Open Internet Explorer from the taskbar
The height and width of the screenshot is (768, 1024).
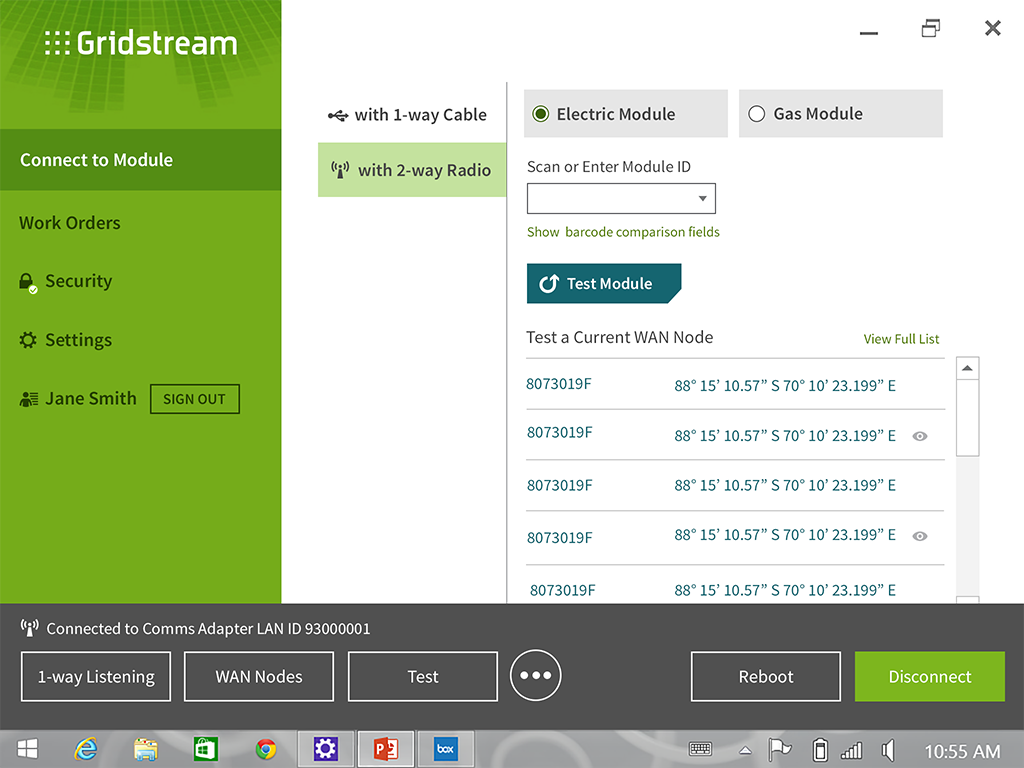[86, 749]
